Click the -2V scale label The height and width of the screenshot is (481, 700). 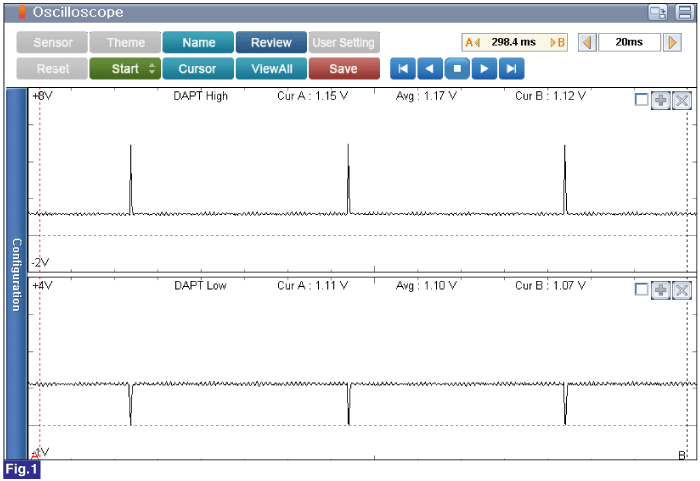click(41, 263)
